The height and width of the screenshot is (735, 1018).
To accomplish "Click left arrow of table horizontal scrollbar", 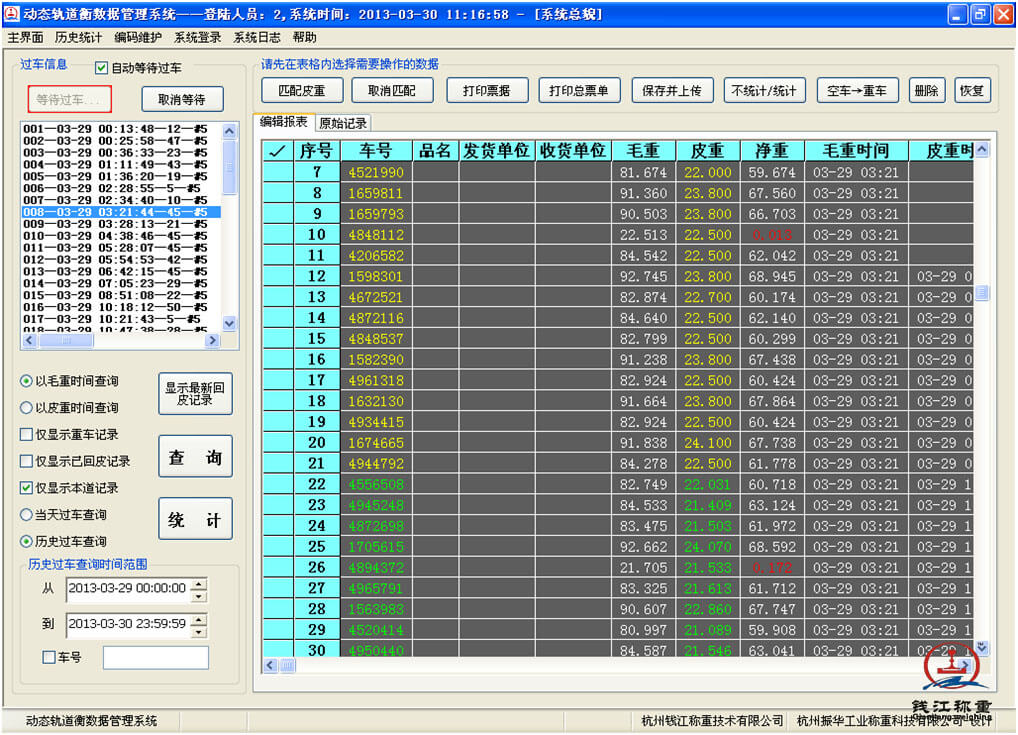I will point(271,665).
